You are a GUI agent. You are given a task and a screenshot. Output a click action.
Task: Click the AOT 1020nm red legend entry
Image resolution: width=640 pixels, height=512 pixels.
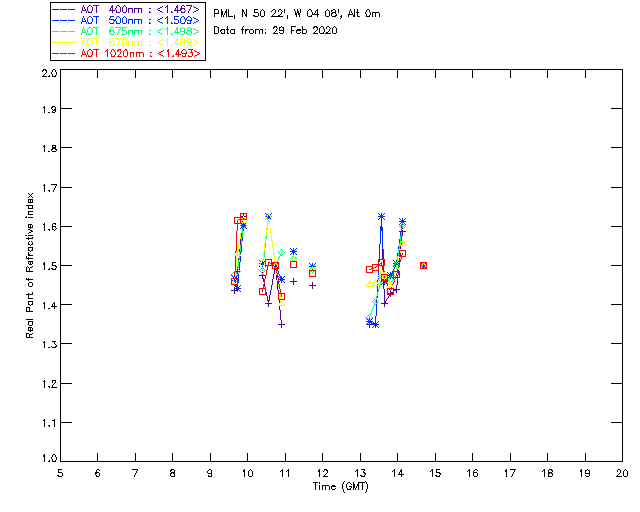coord(126,53)
